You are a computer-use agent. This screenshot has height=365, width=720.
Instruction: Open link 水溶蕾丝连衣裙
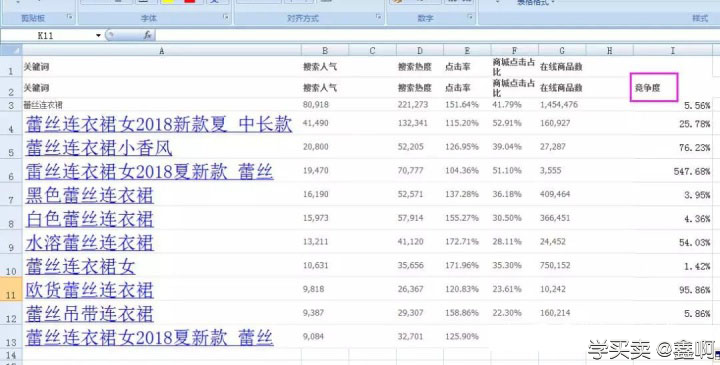click(x=89, y=242)
